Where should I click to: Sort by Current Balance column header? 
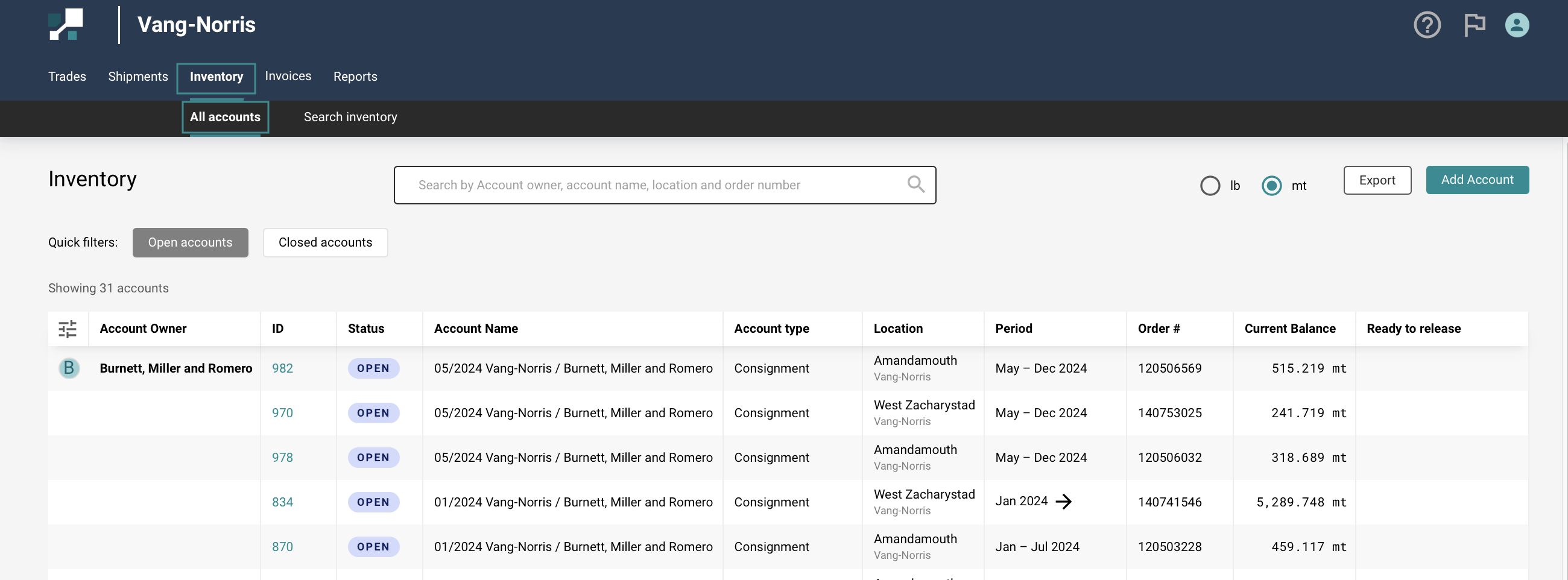click(x=1289, y=329)
